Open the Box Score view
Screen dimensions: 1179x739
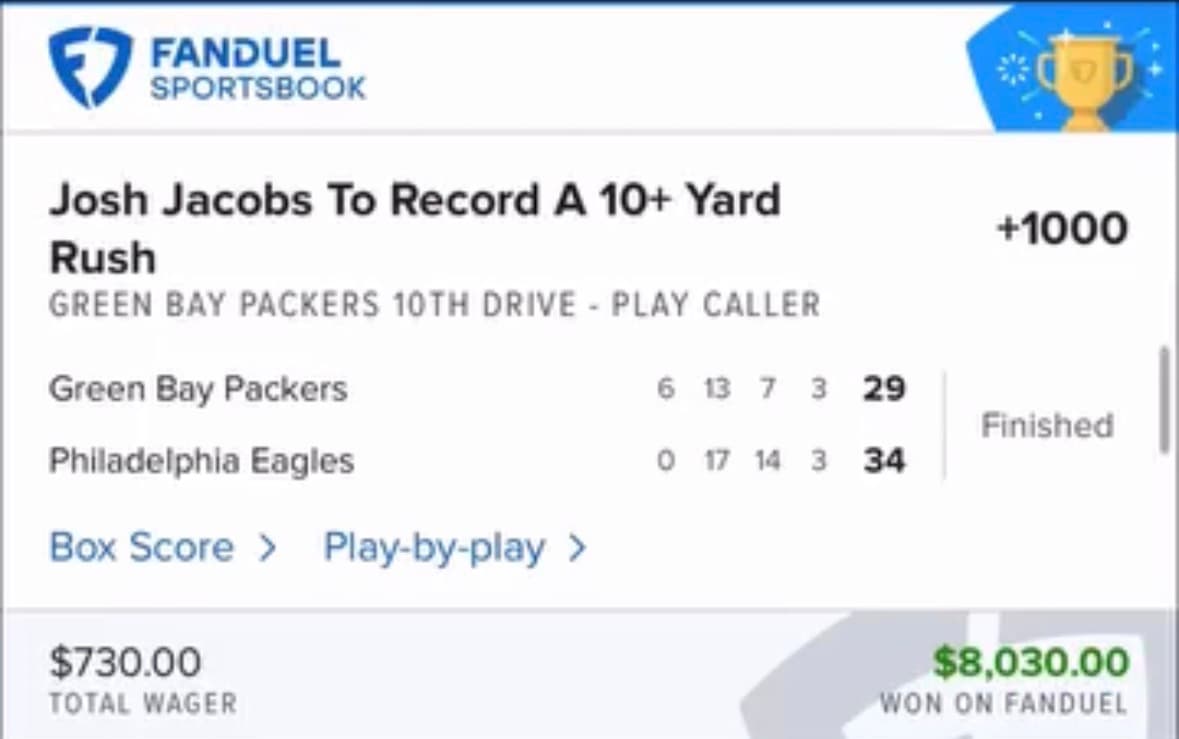coord(141,547)
